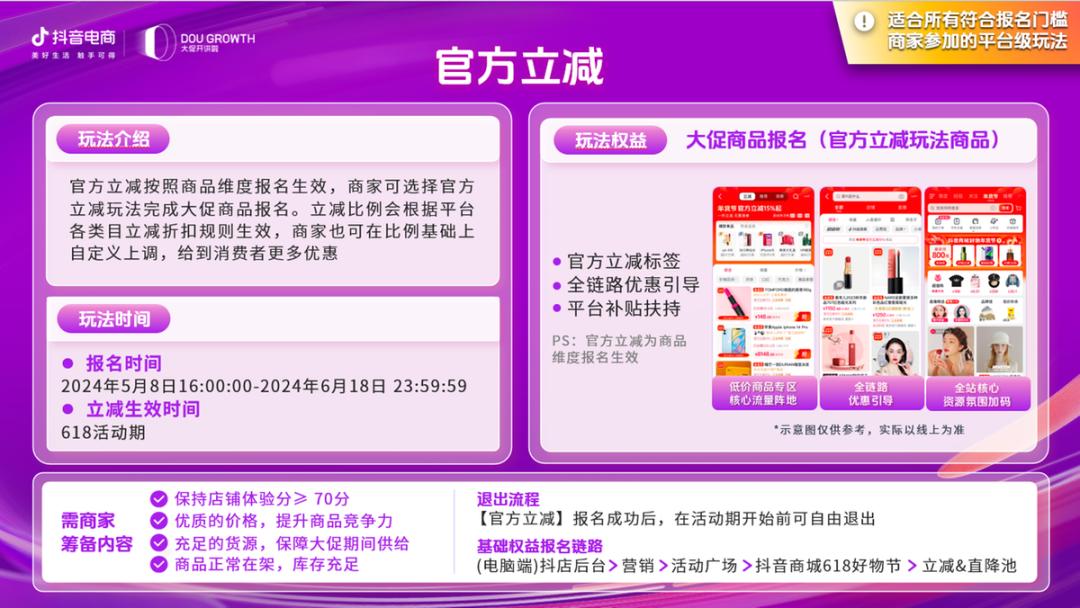The image size is (1080, 608).
Task: Tap the "..." more options icon top right
Action: tap(807, 196)
